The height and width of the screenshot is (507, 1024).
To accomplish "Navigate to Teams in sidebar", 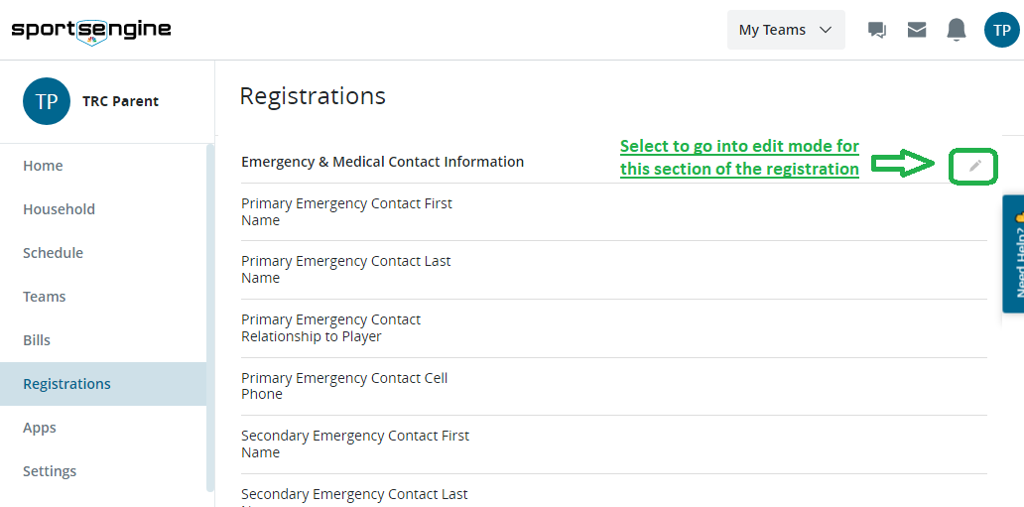I will 44,297.
